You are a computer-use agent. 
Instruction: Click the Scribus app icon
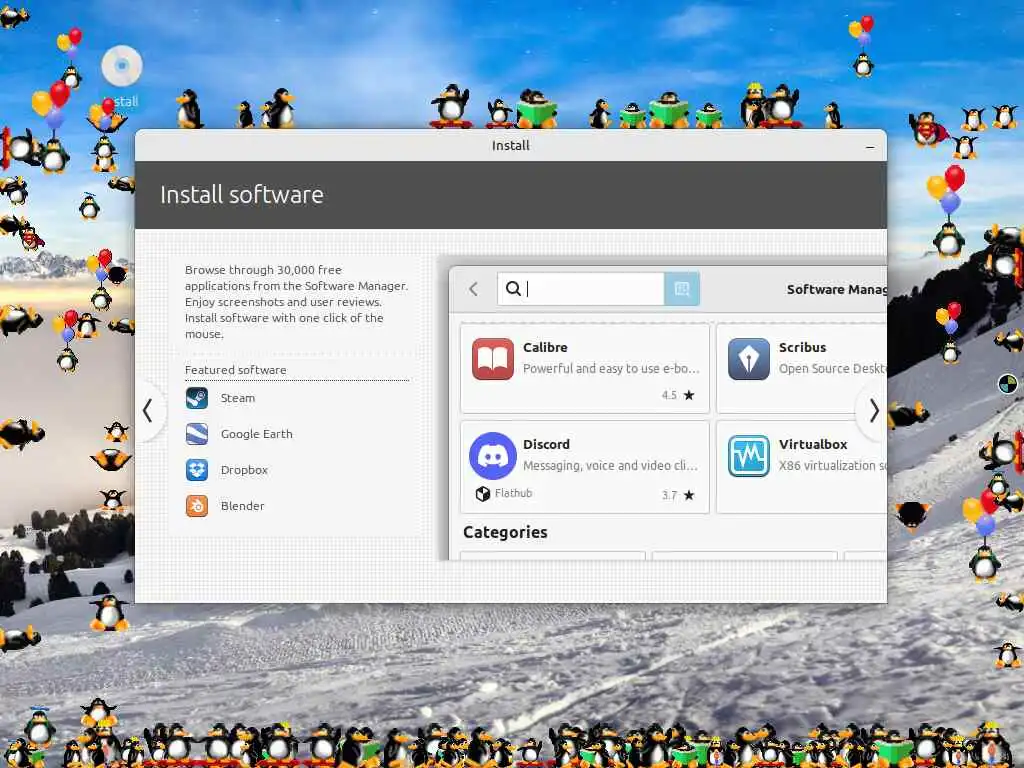click(x=748, y=359)
